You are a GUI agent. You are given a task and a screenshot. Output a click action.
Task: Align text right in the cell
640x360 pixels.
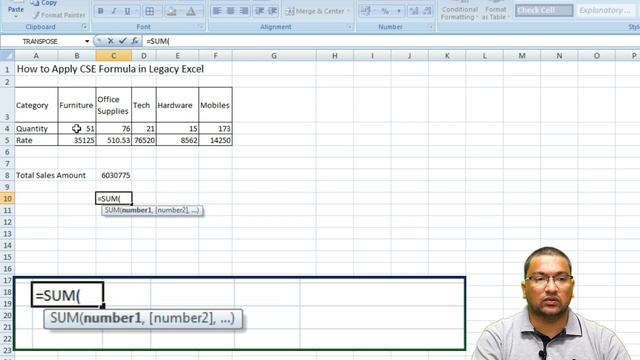point(244,11)
